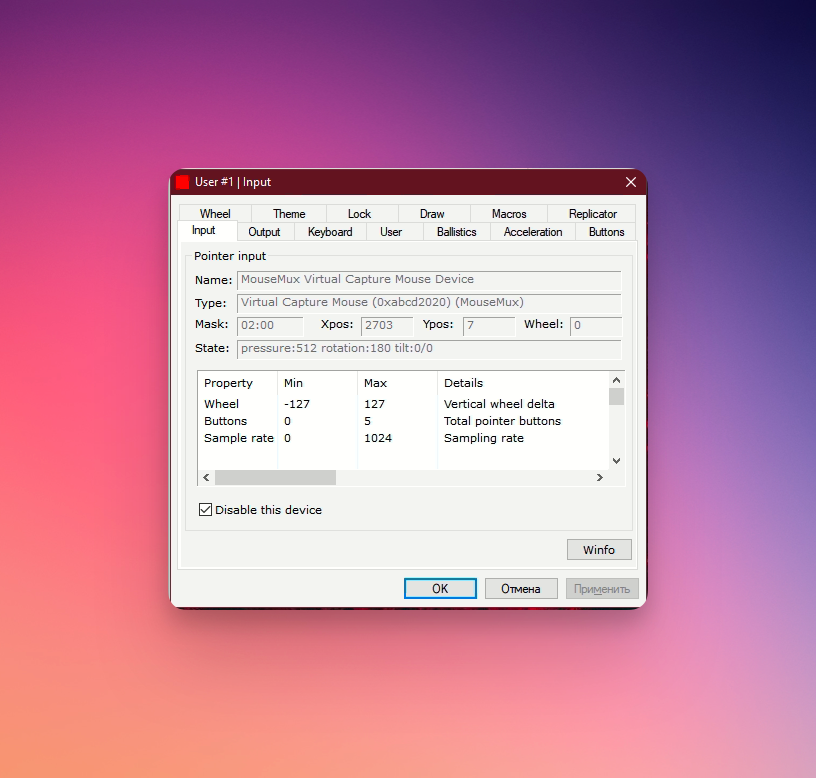Click the 'Sampling rate' details cell
Screen dimensions: 816x778
coord(483,438)
